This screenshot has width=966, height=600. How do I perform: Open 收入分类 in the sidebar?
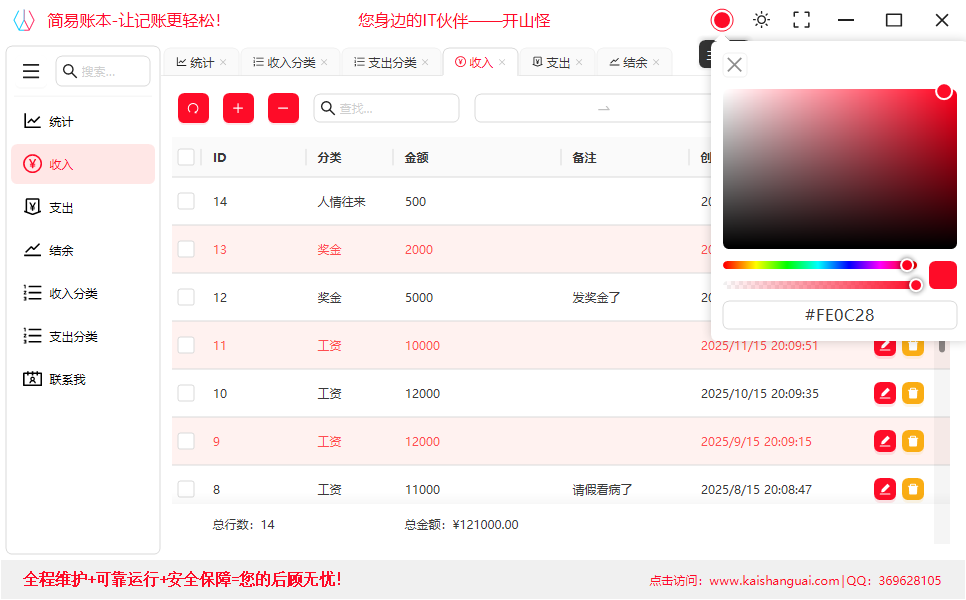83,293
